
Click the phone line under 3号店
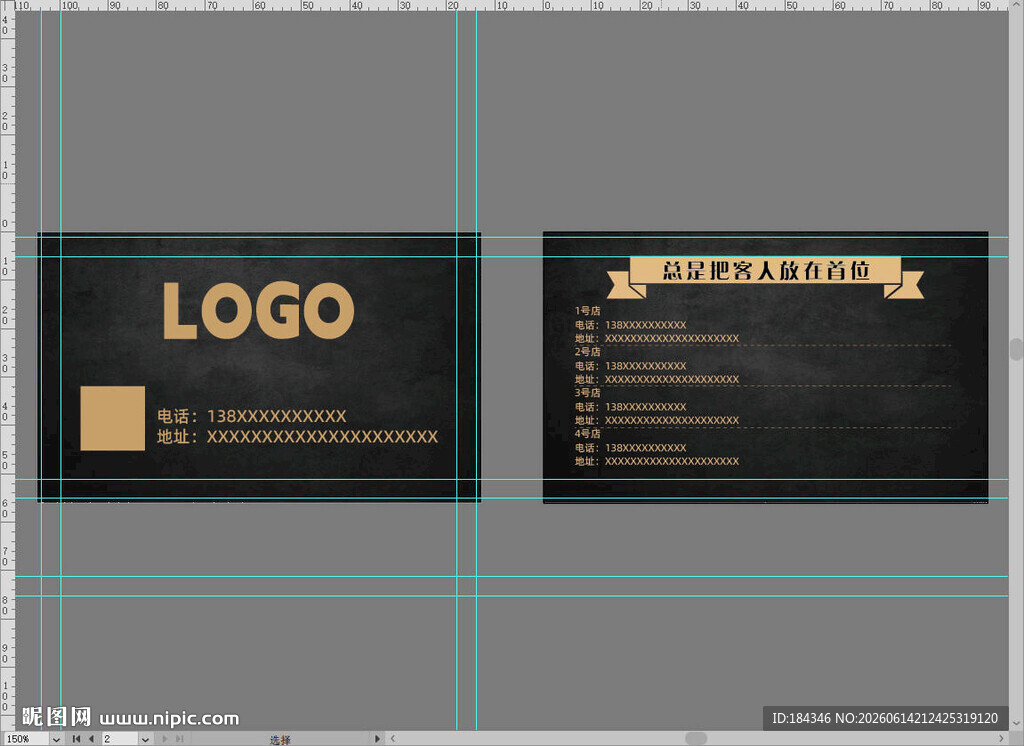(x=630, y=406)
